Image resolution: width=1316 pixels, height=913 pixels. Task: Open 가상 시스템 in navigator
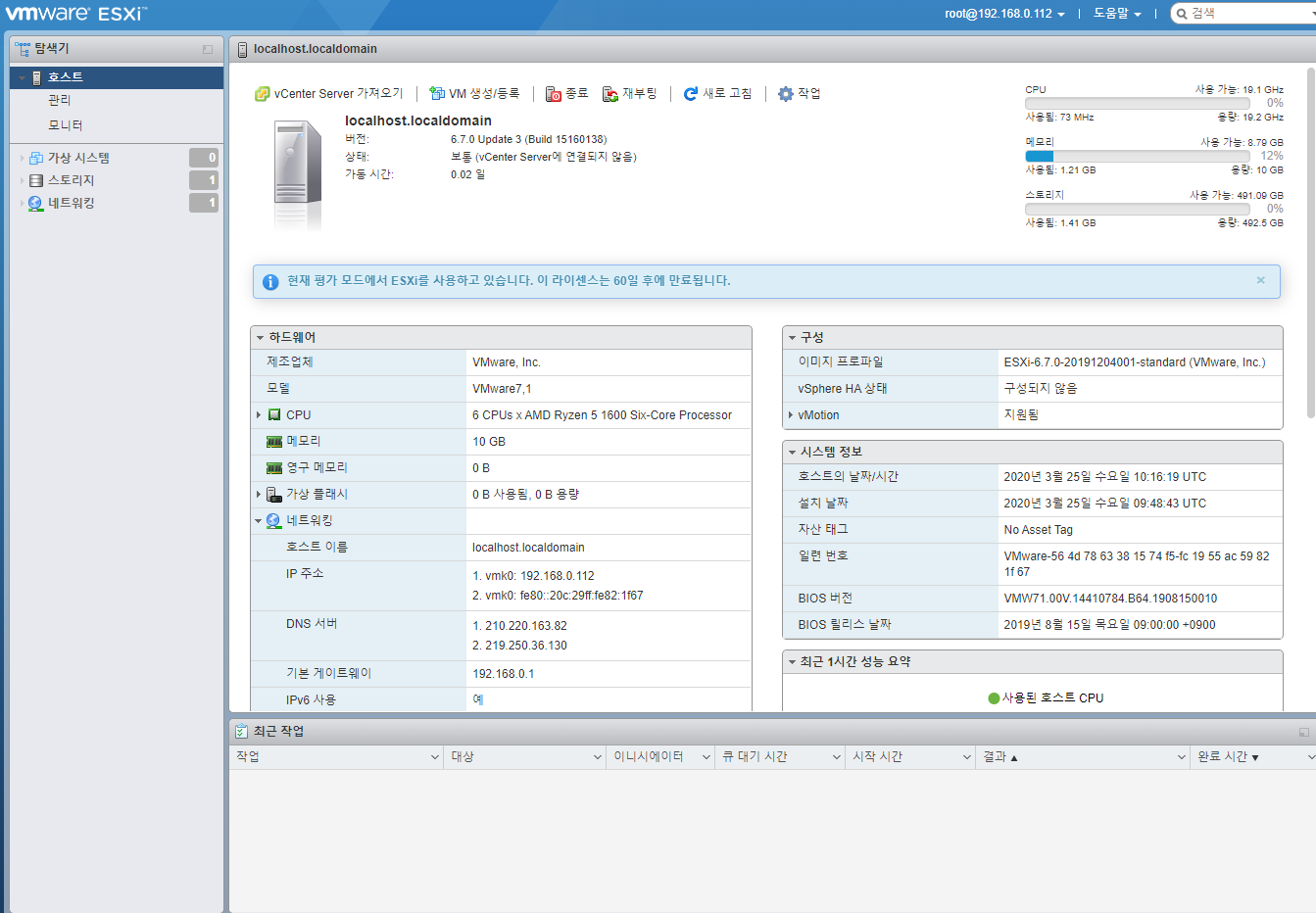(x=78, y=158)
